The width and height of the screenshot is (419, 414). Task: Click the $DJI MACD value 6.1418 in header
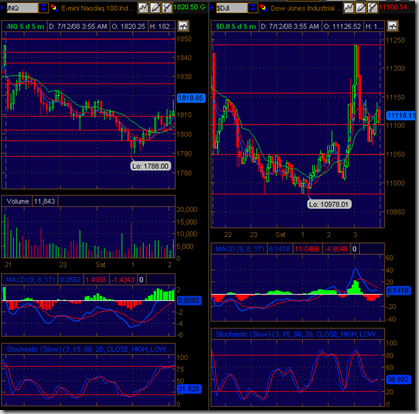[x=280, y=249]
